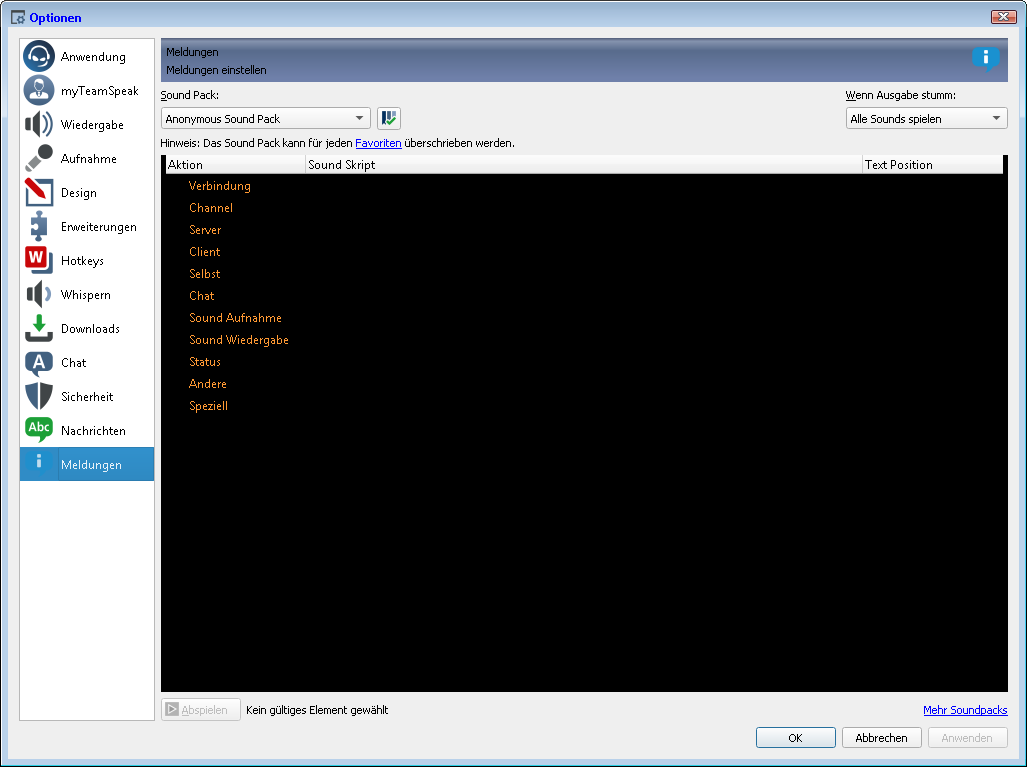Switch to the Sicherheit page
Viewport: 1027px width, 767px height.
[87, 397]
